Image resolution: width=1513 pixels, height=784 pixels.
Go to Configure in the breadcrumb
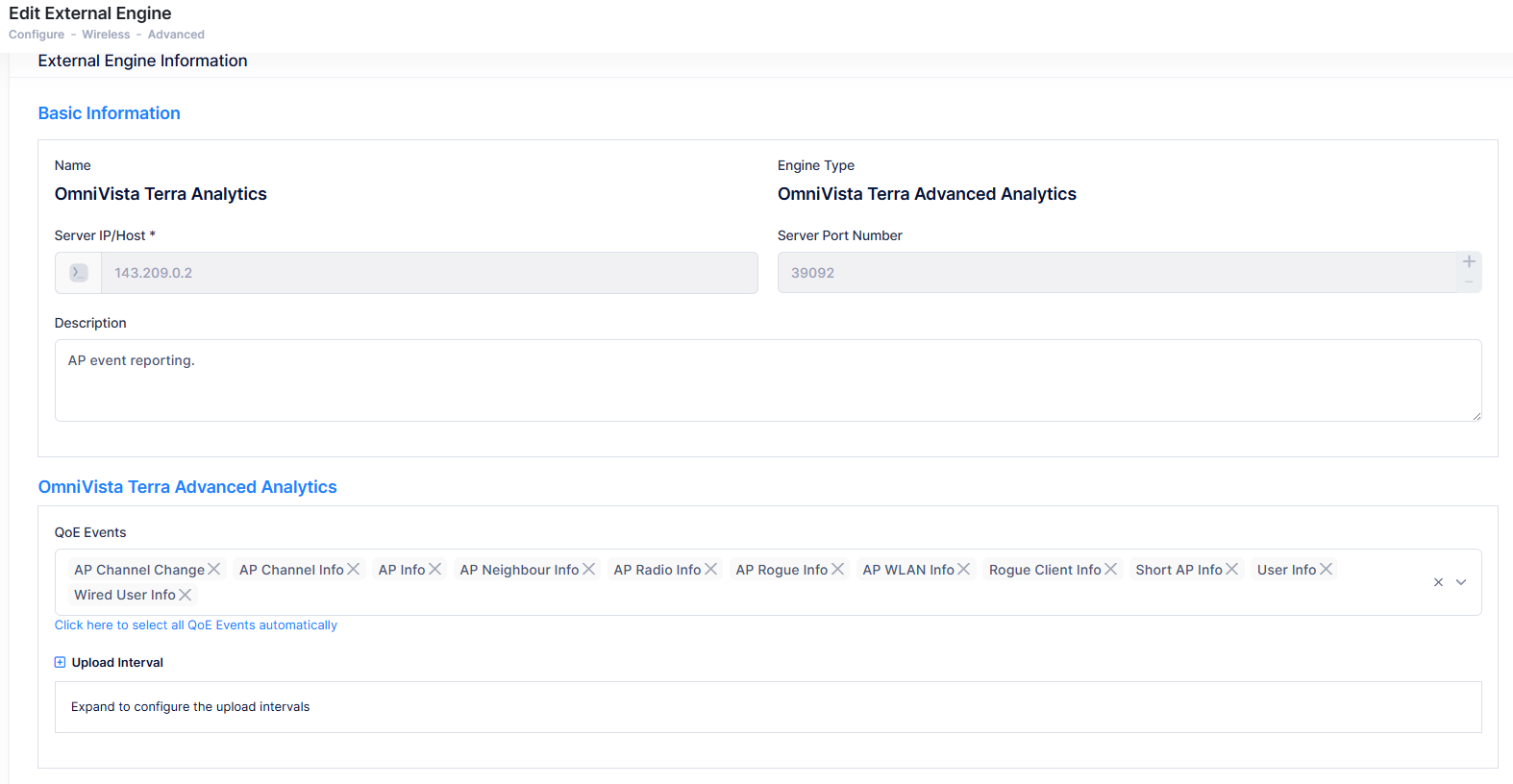tap(37, 35)
